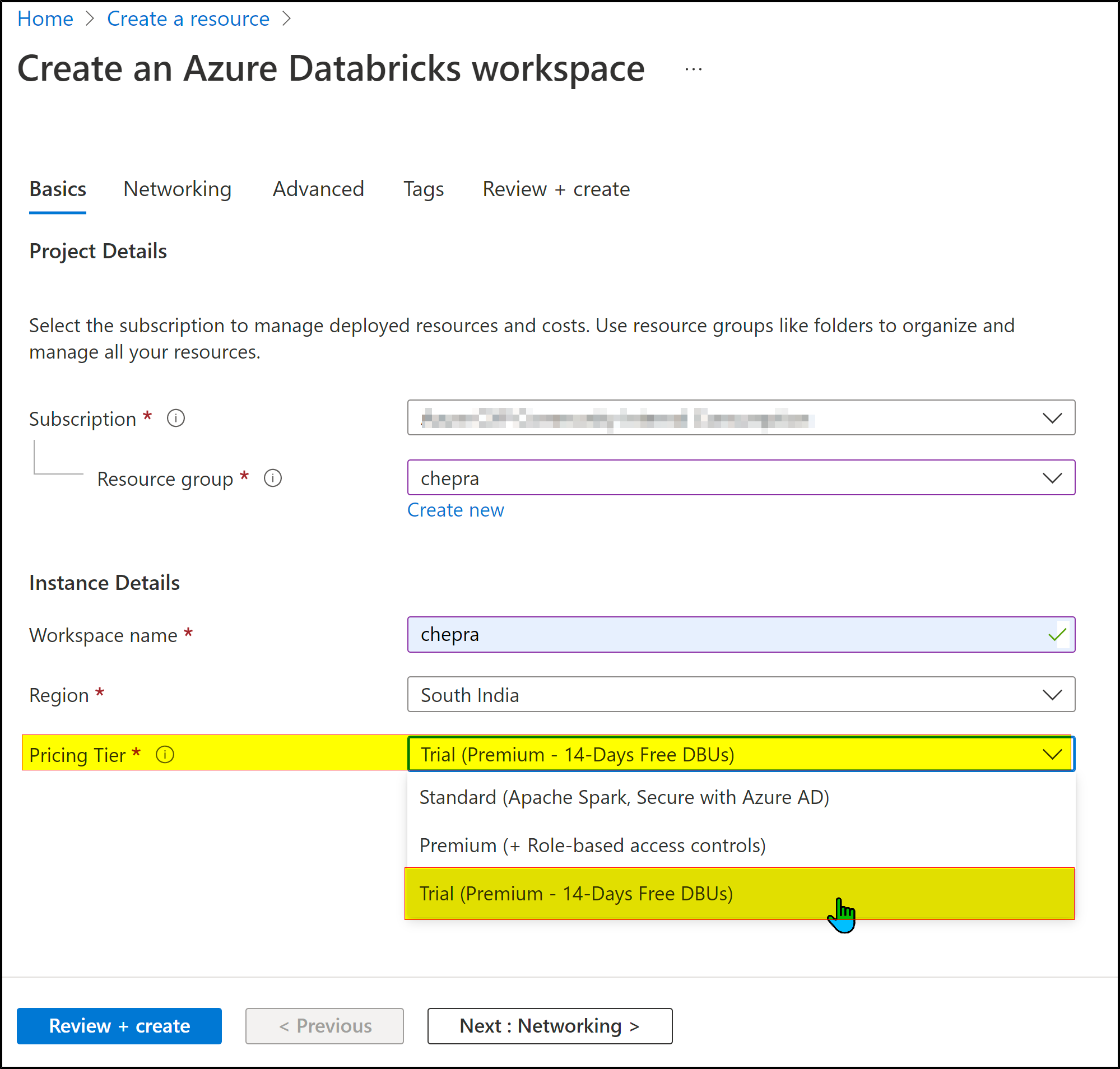Select the Basics tab

tap(58, 189)
